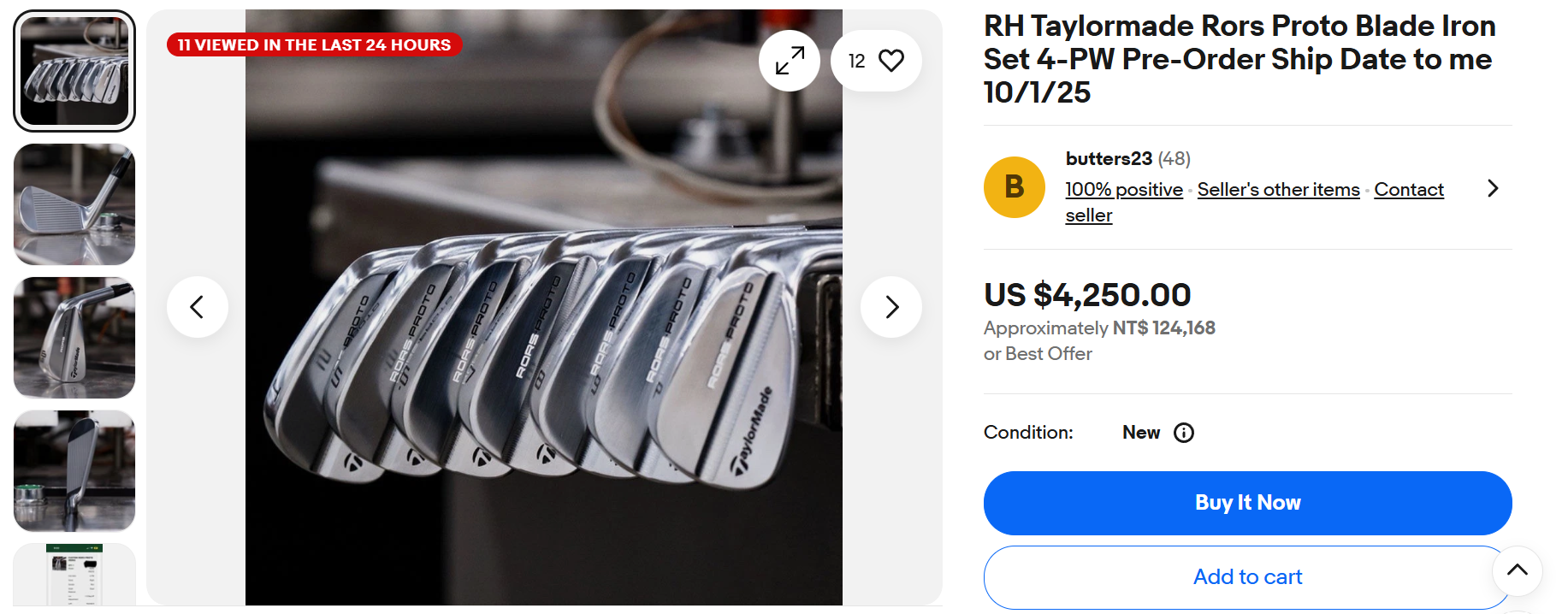Viewport: 1568px width, 614px height.
Task: Expand seller details with the chevron arrow
Action: click(1493, 188)
